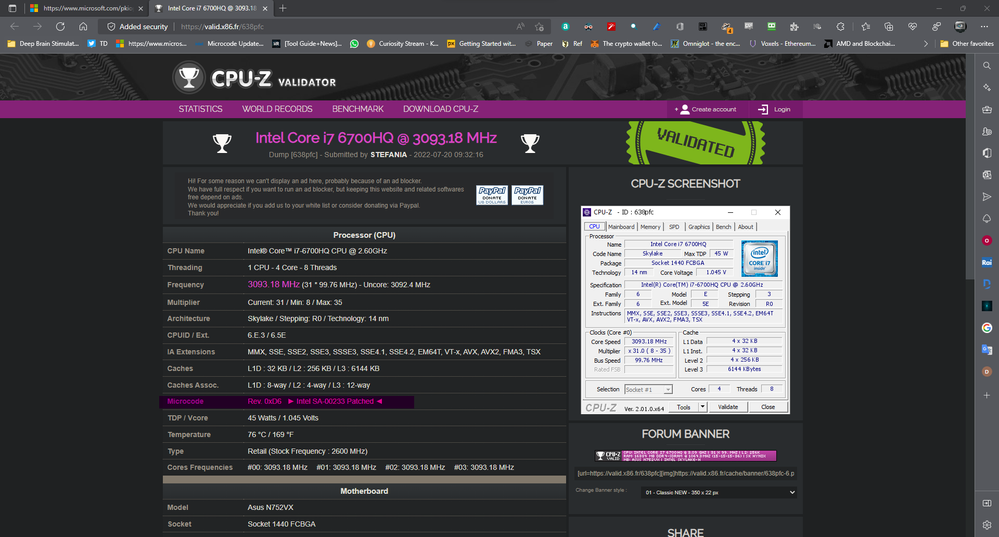The width and height of the screenshot is (999, 537).
Task: Open the Curiosity Stream bookmark
Action: click(403, 43)
